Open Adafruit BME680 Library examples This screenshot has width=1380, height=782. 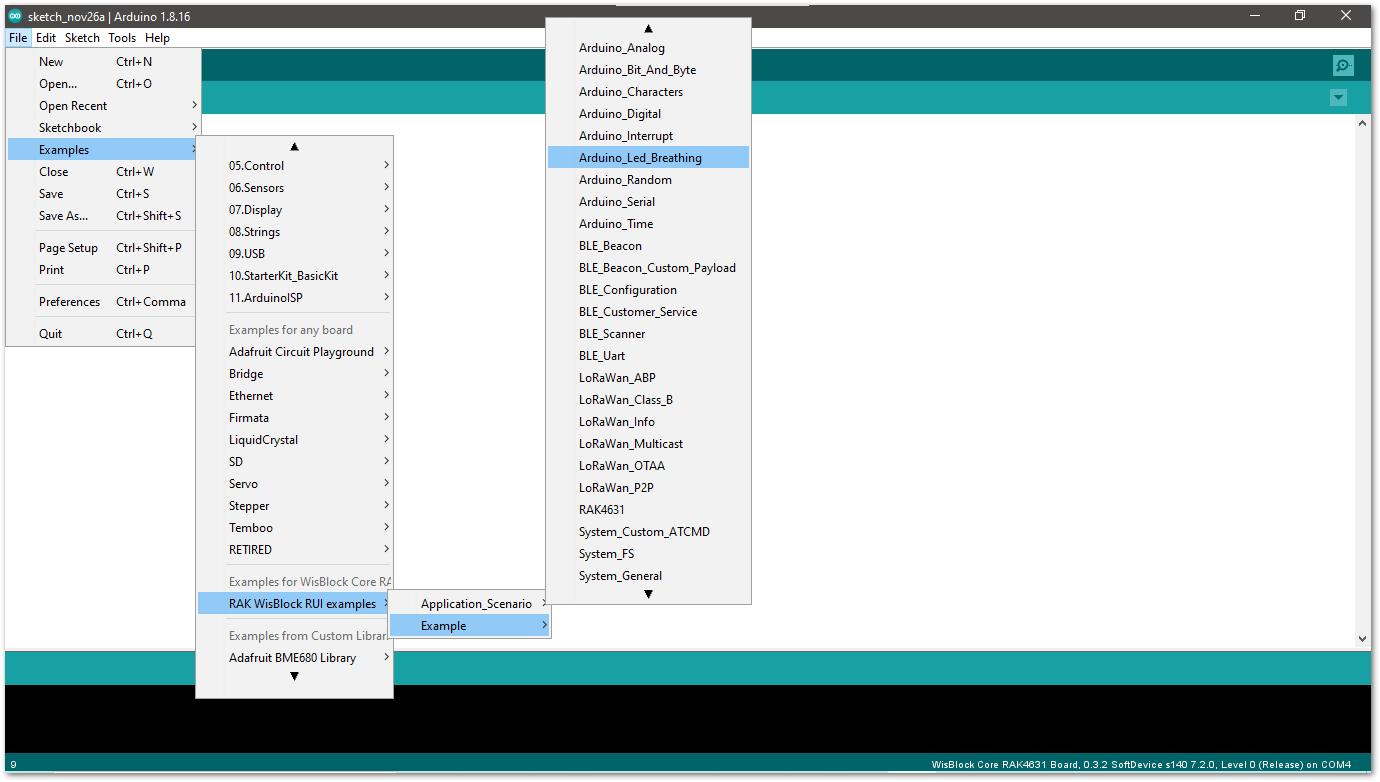[x=294, y=658]
